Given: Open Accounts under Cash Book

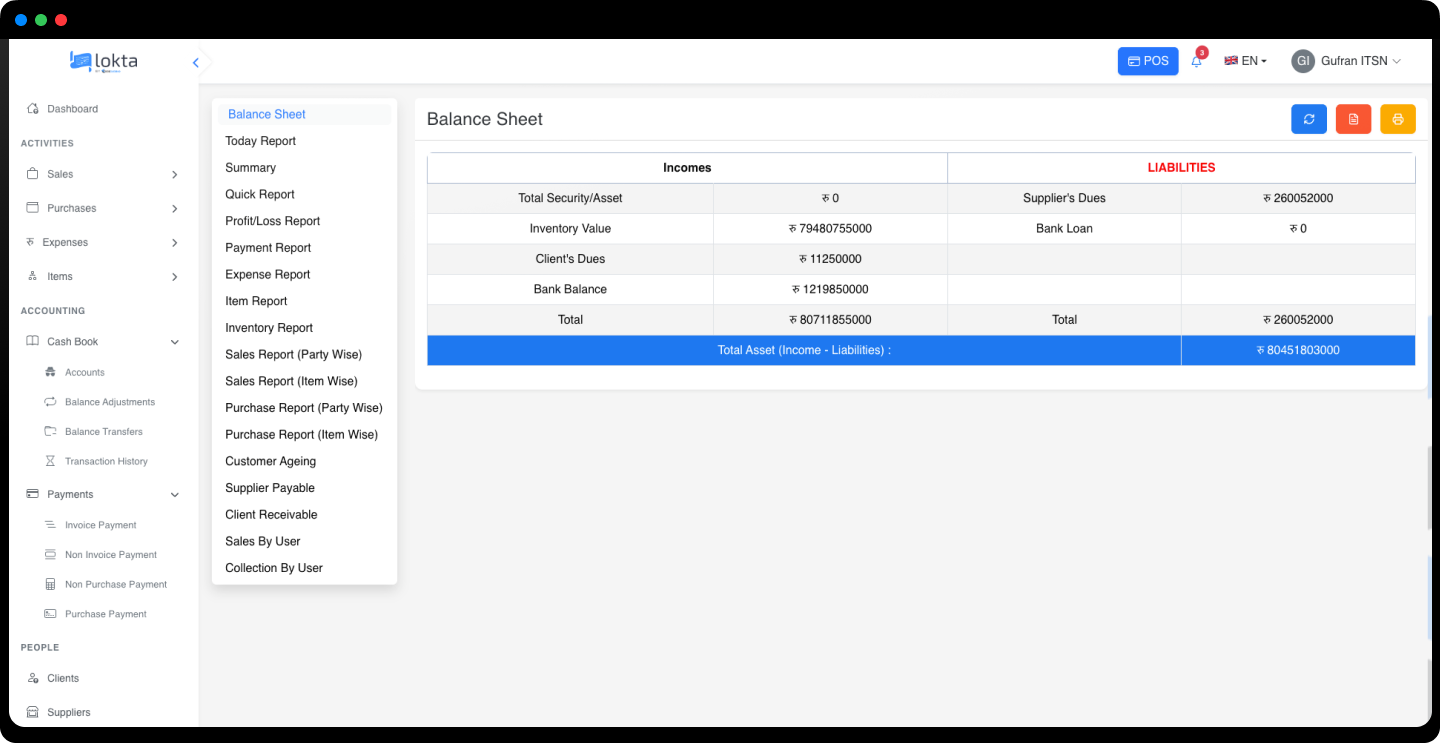Looking at the screenshot, I should [85, 372].
